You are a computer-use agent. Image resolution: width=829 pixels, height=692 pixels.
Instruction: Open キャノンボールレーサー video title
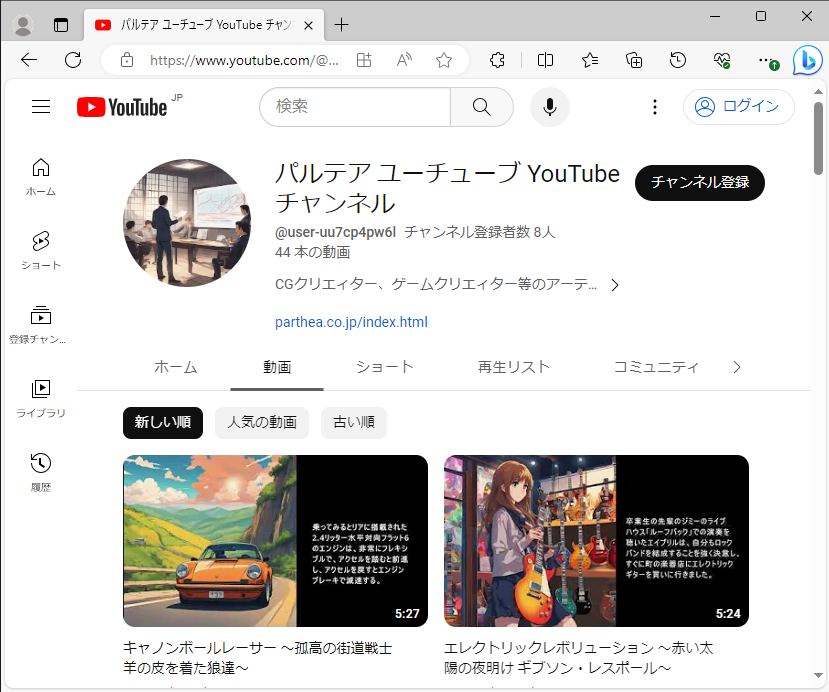coord(257,658)
